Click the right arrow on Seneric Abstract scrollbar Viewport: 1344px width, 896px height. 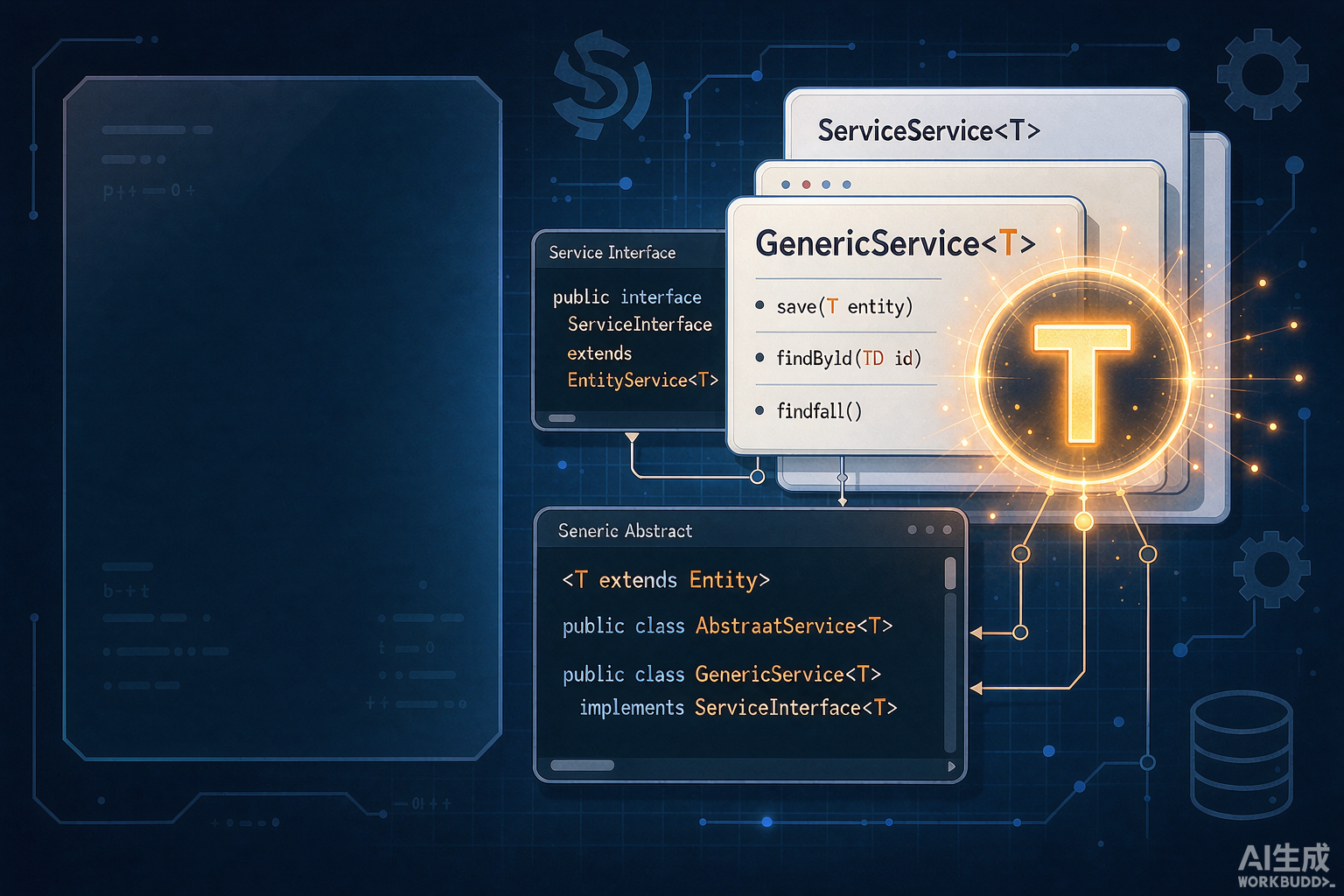tap(952, 766)
